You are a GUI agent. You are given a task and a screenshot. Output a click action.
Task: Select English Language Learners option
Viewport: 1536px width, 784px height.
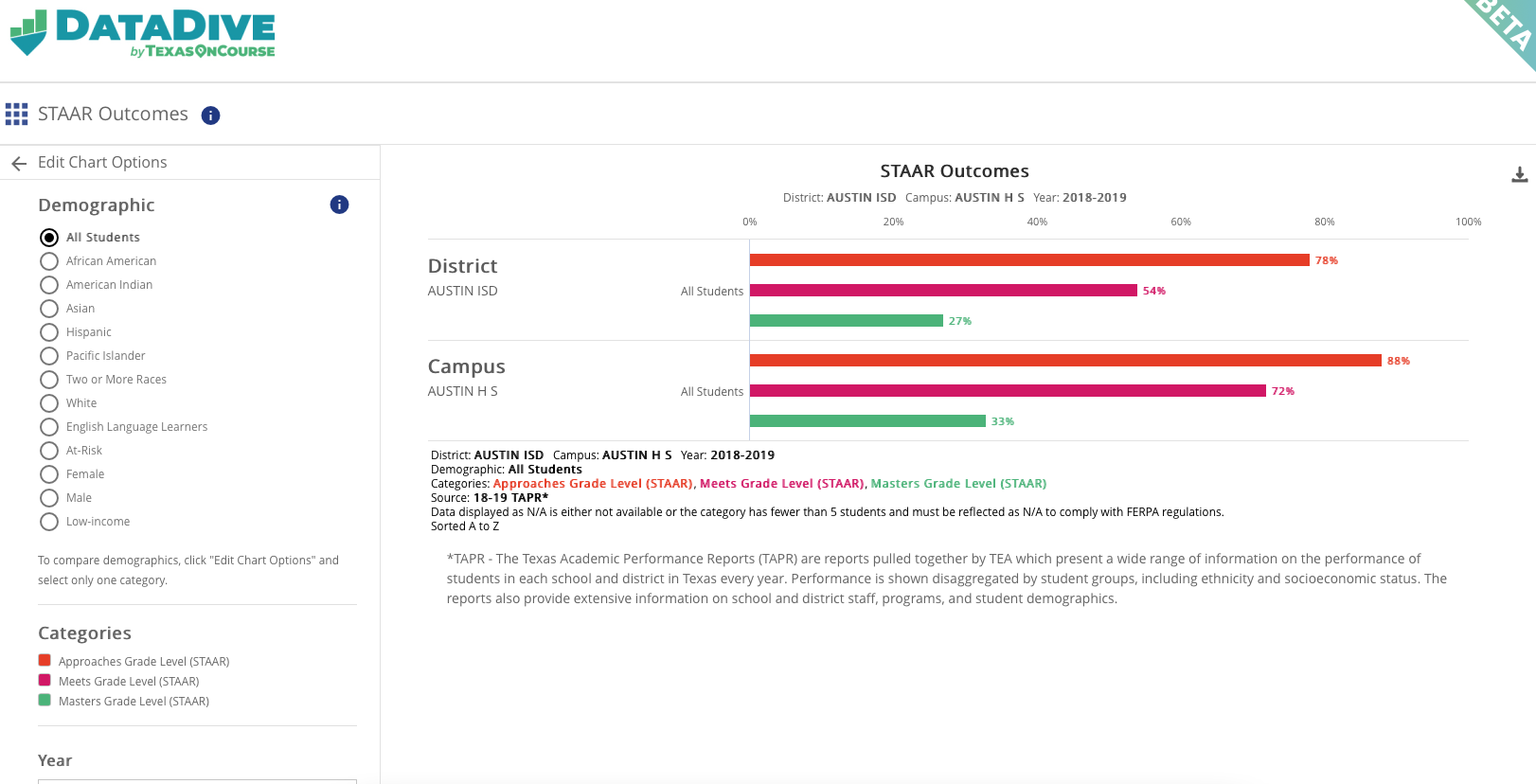click(x=49, y=427)
